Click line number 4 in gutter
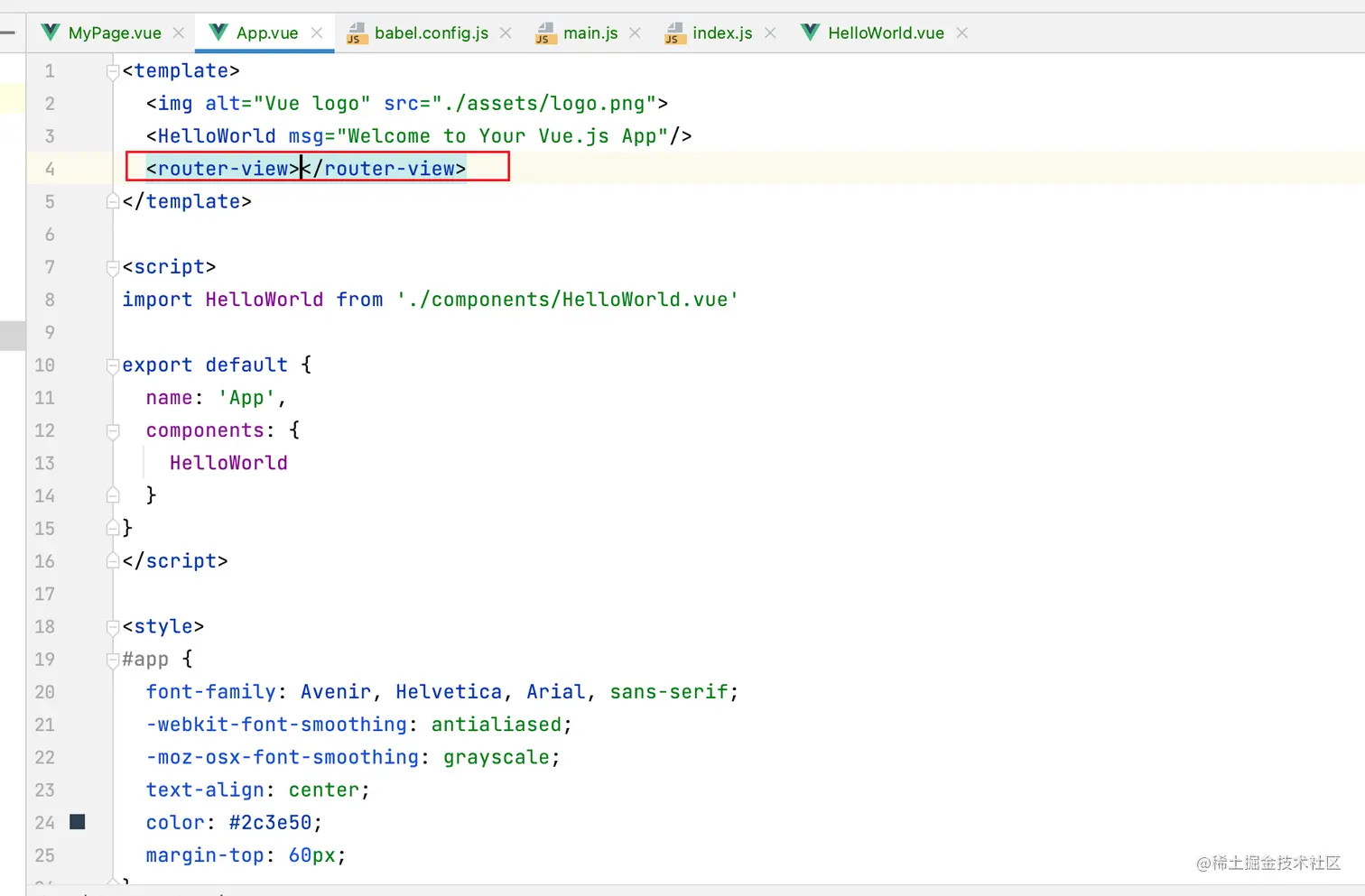Image resolution: width=1365 pixels, height=896 pixels. [50, 169]
